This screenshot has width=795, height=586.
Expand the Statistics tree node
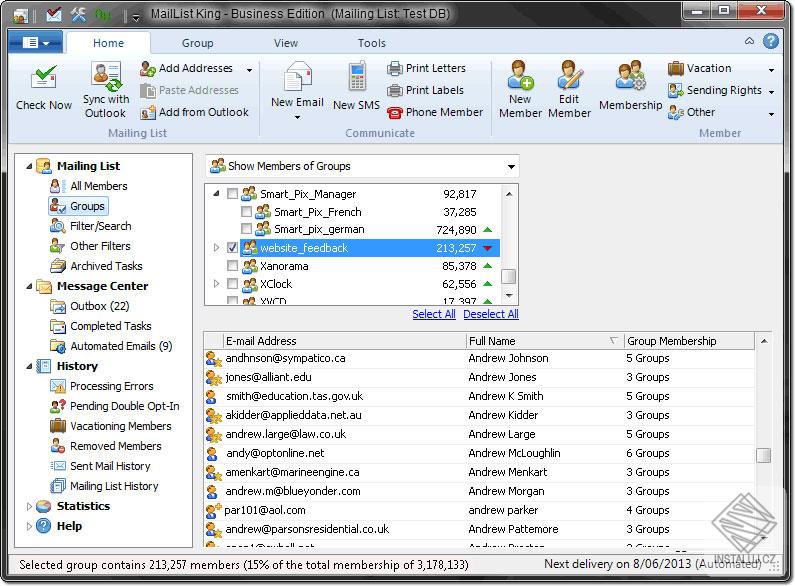[29, 506]
